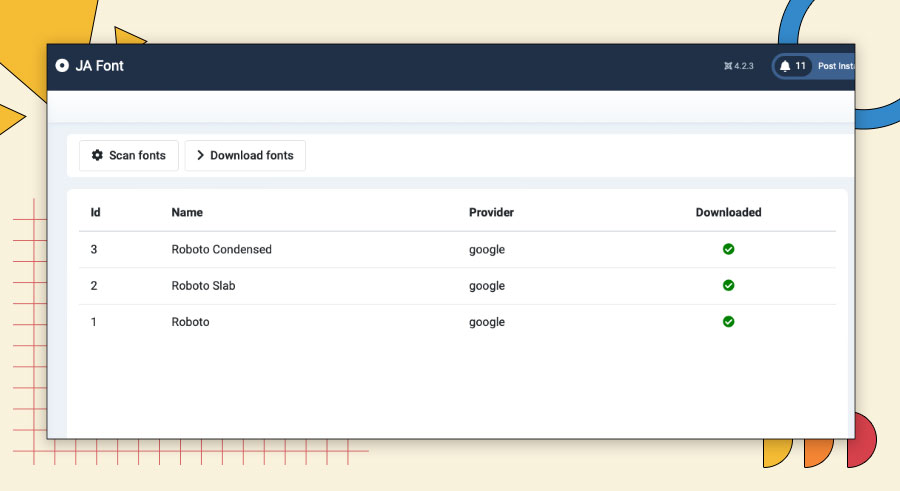
Task: Click the green check for Roboto Slab
Action: 728,285
